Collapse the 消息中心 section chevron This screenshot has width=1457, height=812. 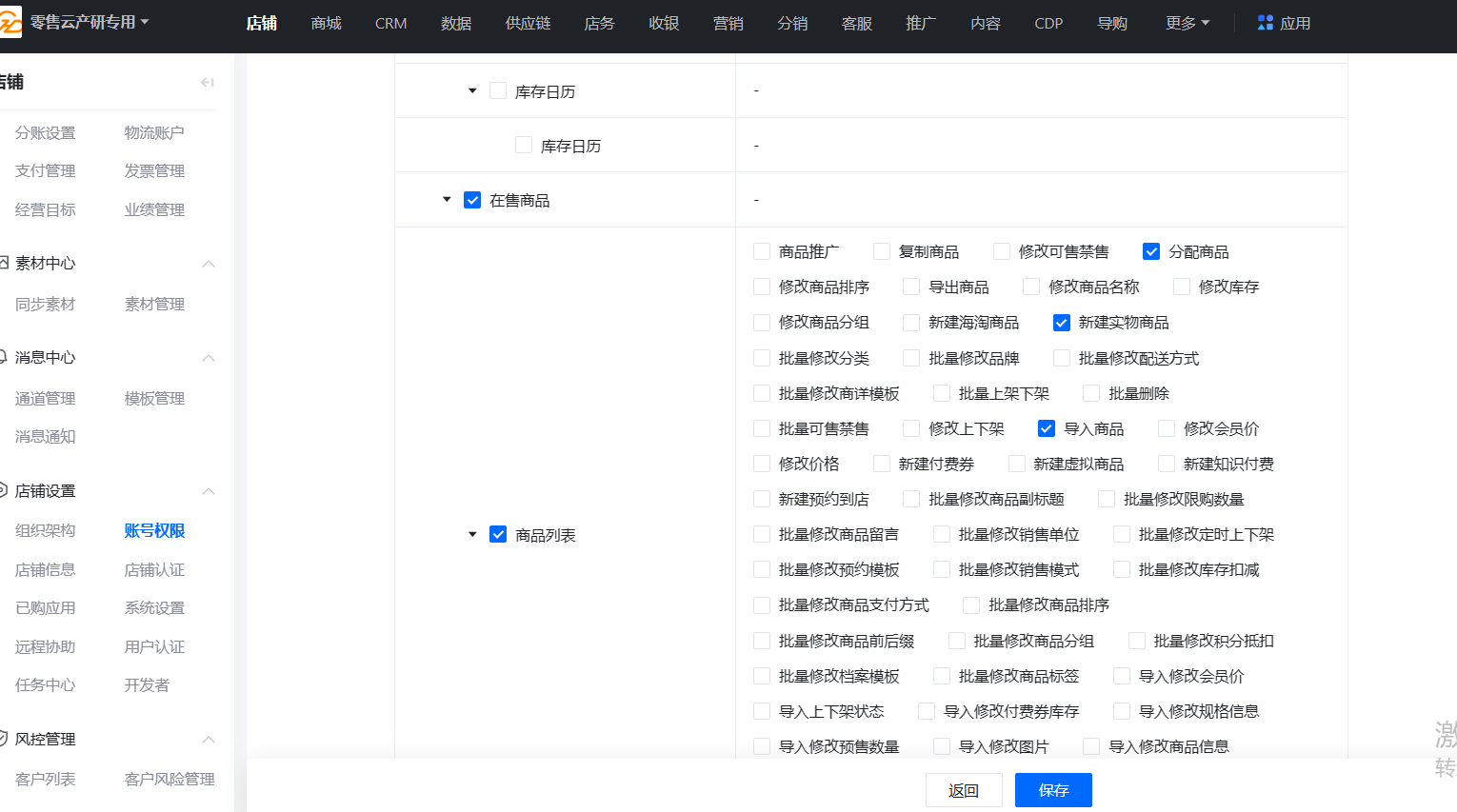point(209,358)
